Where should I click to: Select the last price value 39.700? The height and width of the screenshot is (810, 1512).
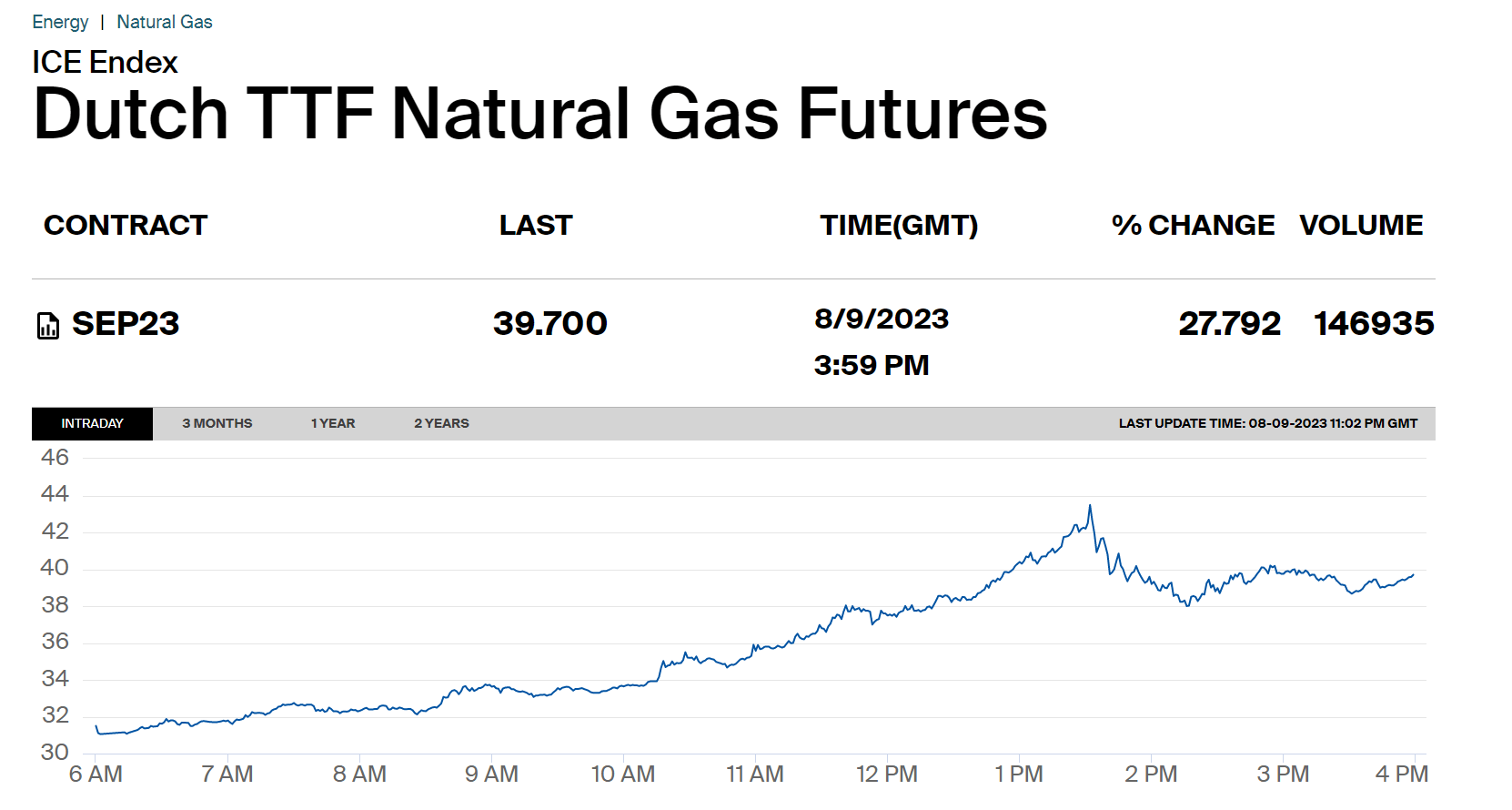point(549,323)
